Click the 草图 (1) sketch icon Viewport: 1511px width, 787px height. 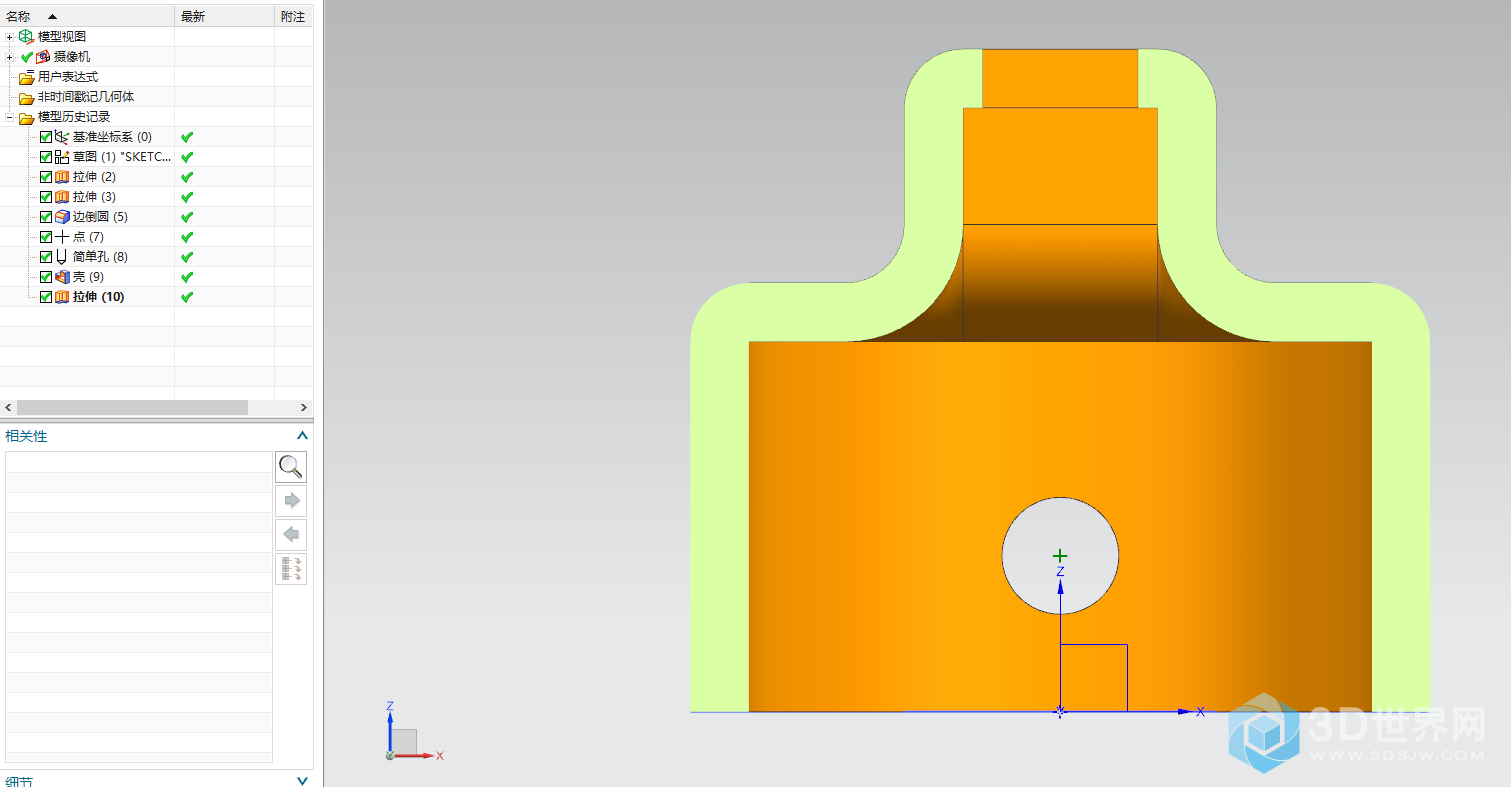[x=62, y=157]
